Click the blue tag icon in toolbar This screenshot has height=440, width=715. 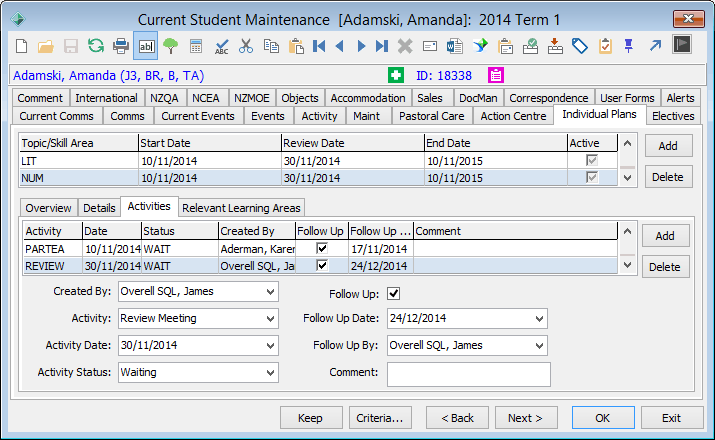(x=580, y=46)
